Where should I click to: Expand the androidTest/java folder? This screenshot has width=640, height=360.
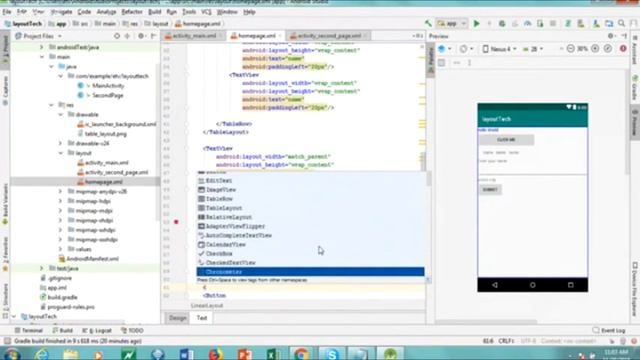[x=42, y=47]
